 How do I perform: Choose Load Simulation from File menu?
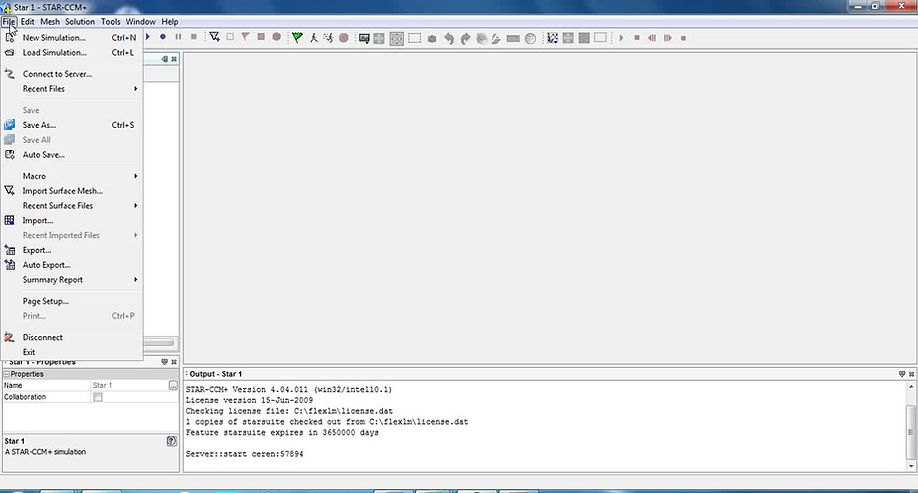coord(72,53)
